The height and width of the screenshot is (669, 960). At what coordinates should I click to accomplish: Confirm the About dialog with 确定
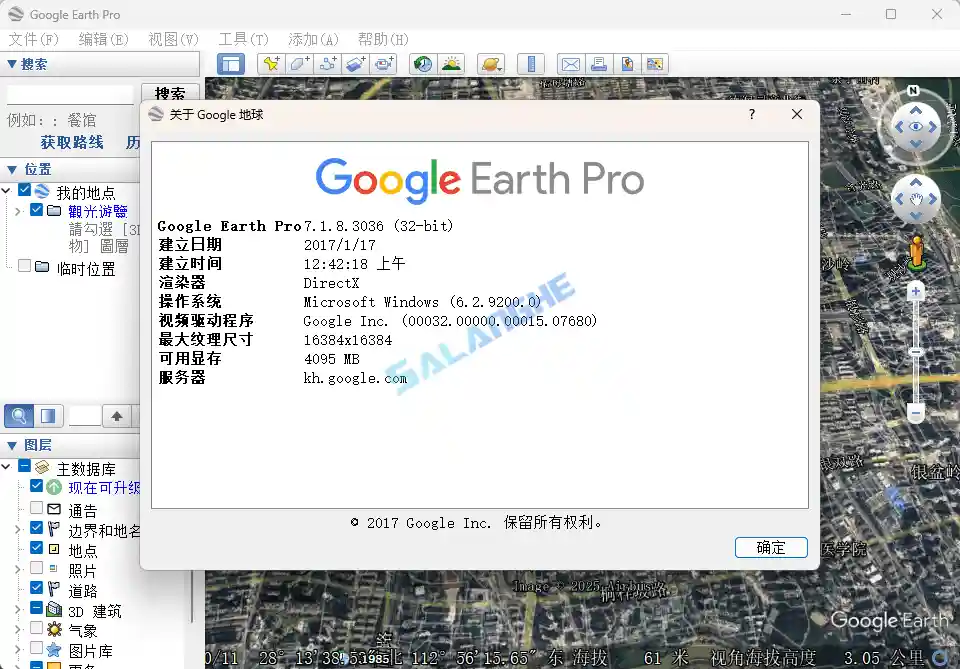771,547
